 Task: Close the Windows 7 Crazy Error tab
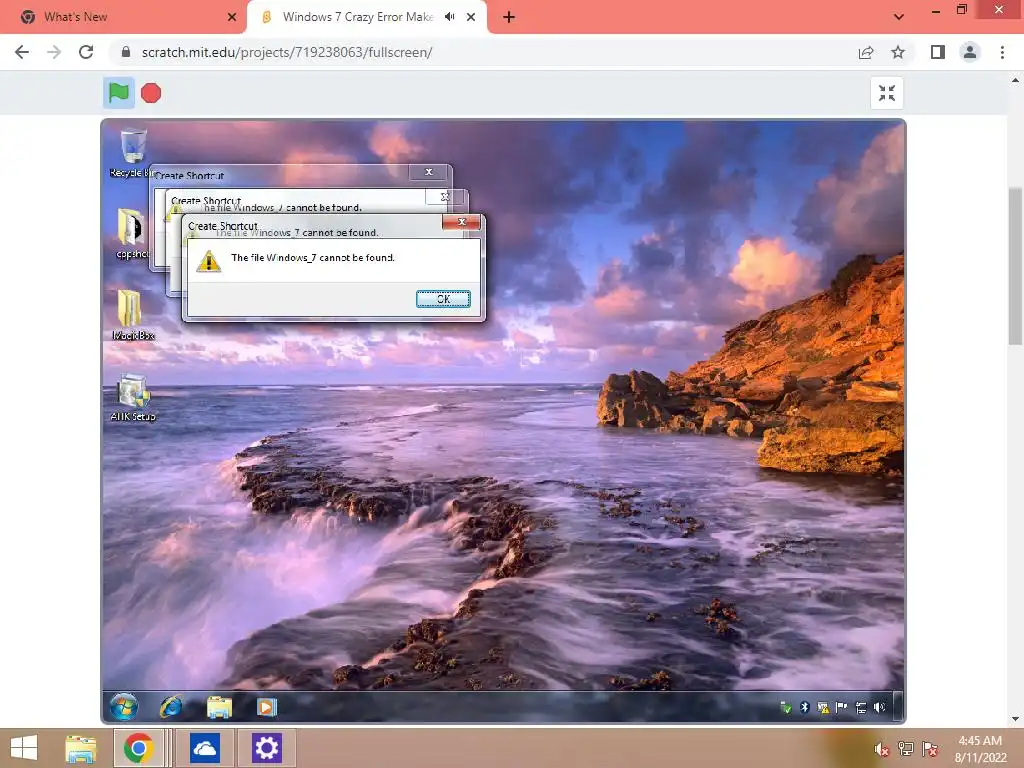(471, 17)
